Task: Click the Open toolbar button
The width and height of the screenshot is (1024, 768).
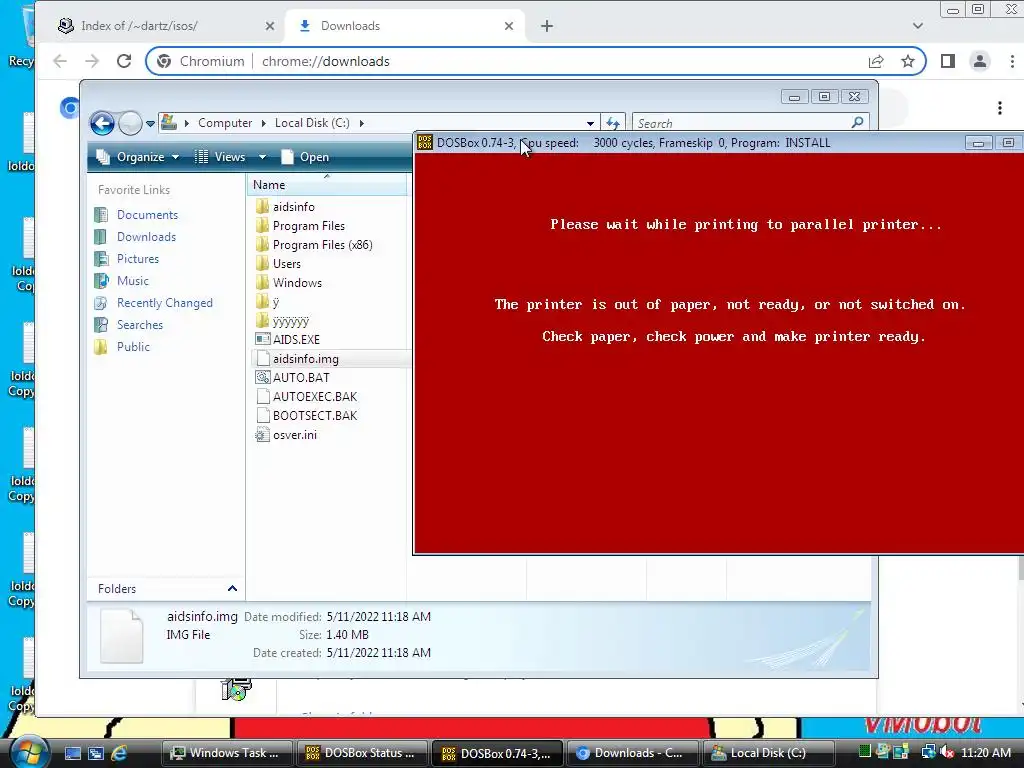Action: pos(305,157)
